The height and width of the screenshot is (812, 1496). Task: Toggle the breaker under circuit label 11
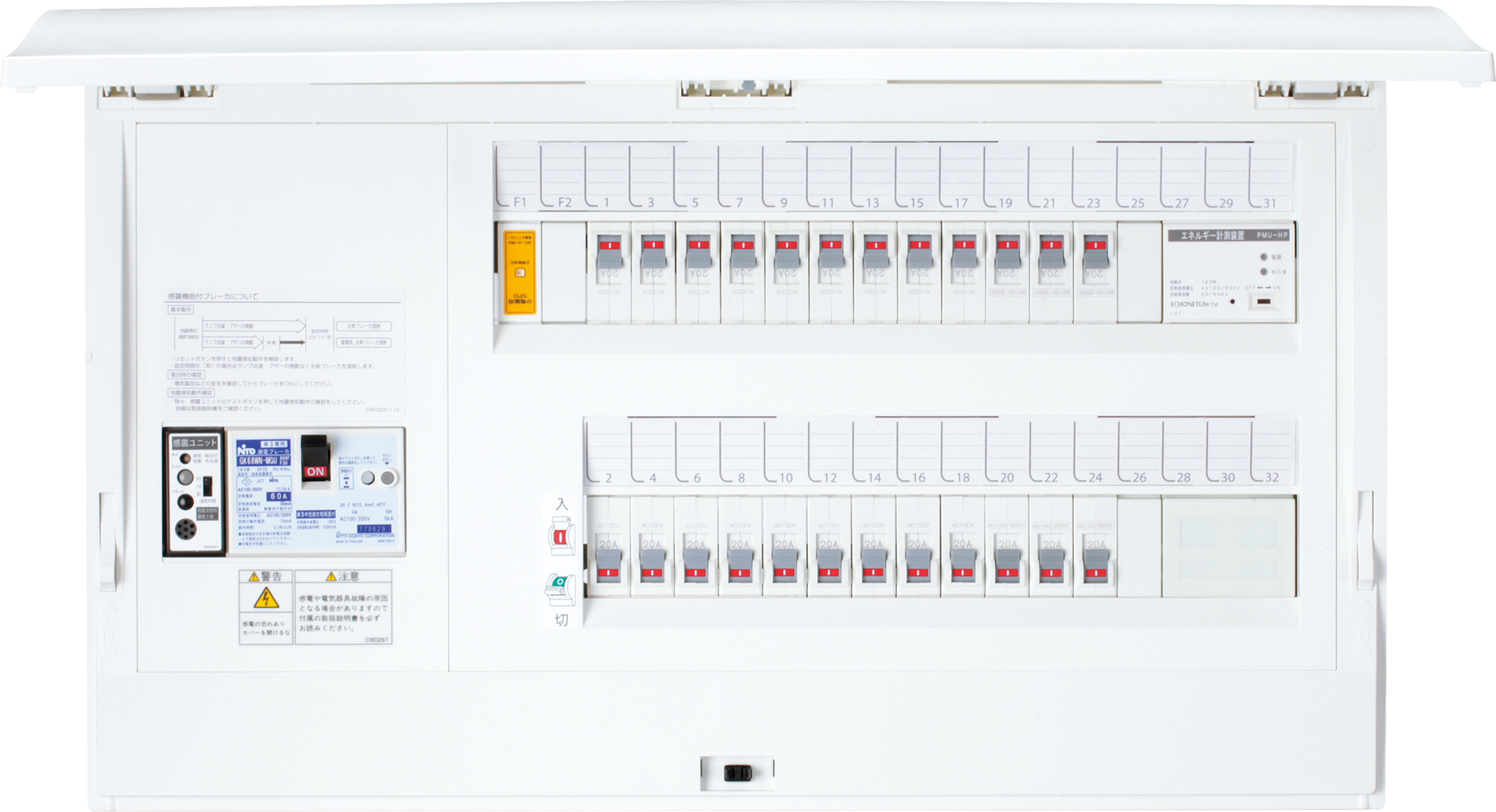coord(831,251)
